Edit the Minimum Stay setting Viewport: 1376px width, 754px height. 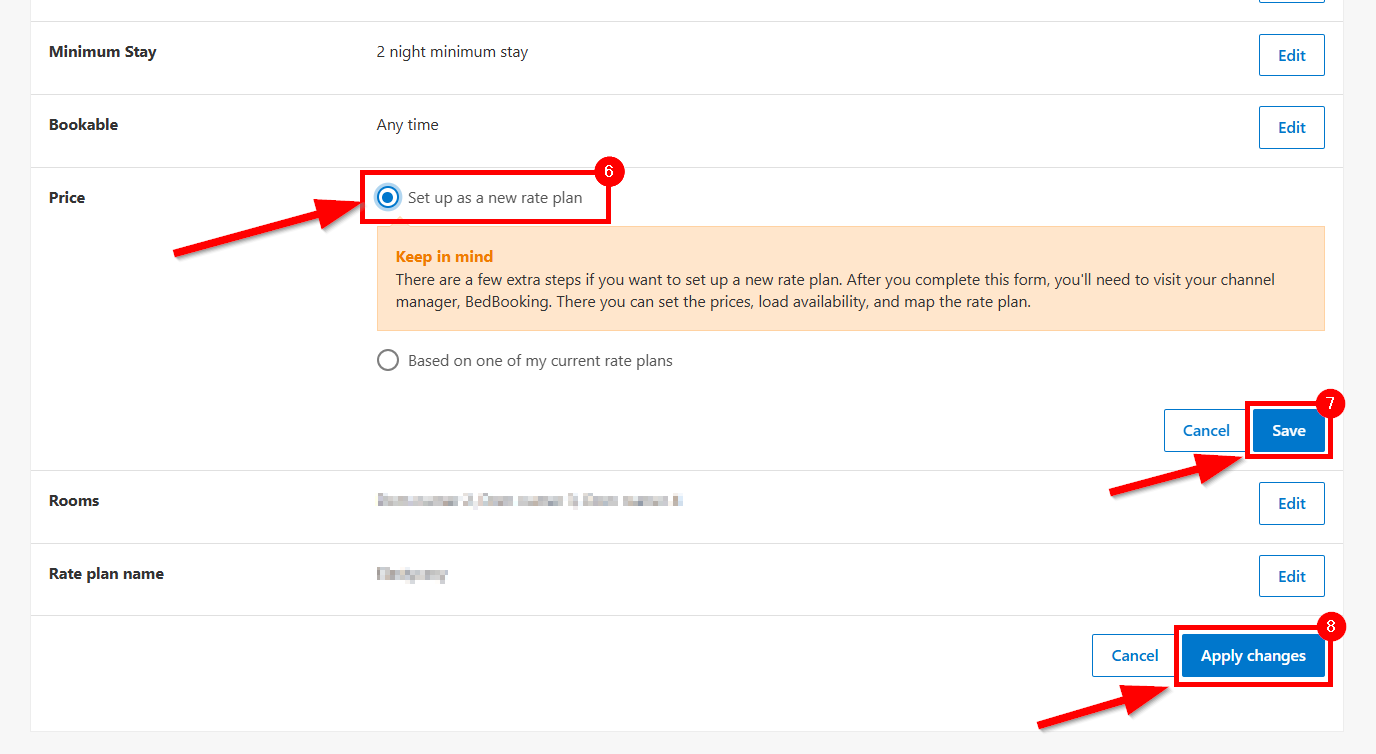click(1291, 55)
